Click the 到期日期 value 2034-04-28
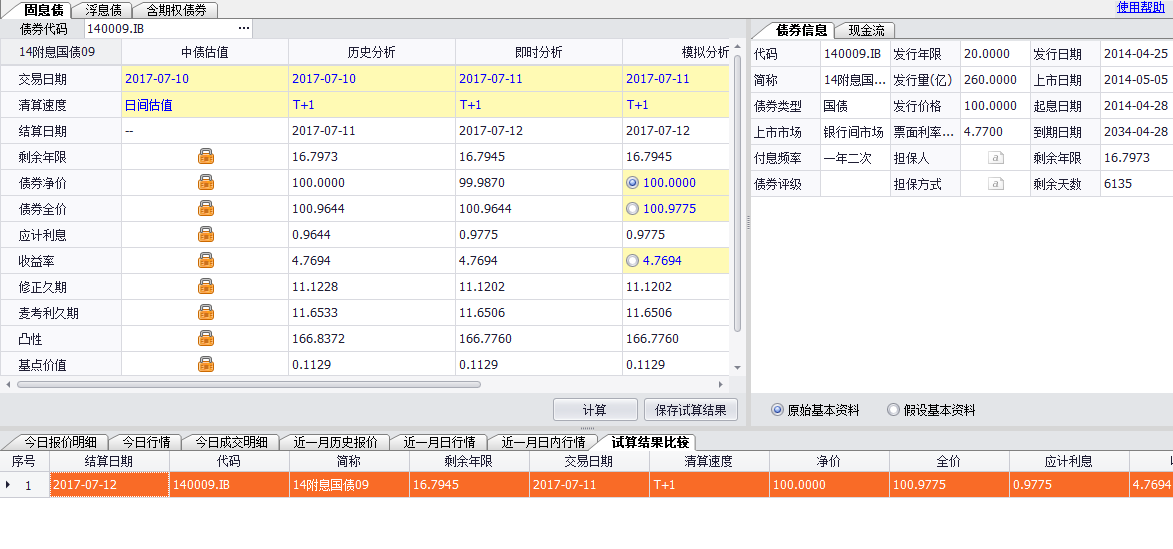The width and height of the screenshot is (1173, 549). click(x=1136, y=132)
